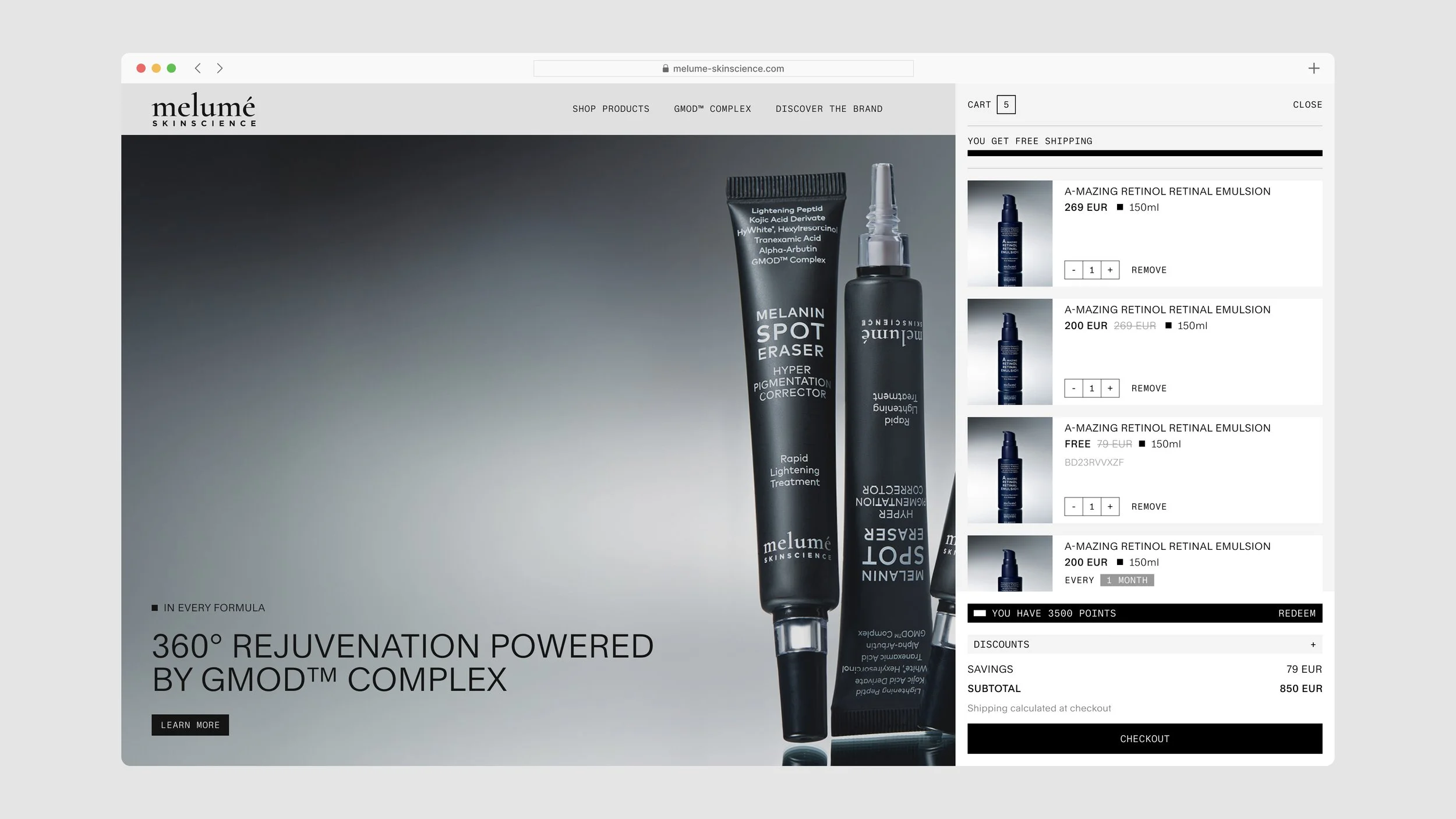Decrease quantity of the 269 EUR emulsion
This screenshot has height=819, width=1456.
click(x=1073, y=270)
